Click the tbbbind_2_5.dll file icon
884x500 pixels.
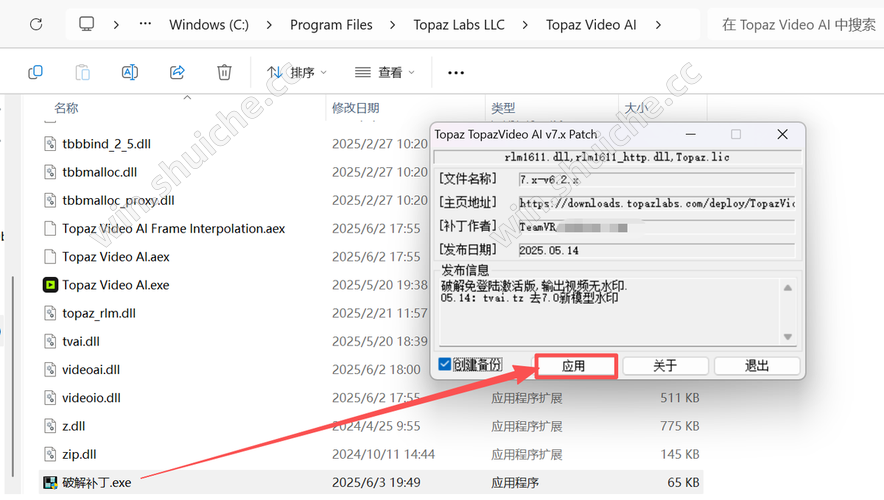click(50, 144)
